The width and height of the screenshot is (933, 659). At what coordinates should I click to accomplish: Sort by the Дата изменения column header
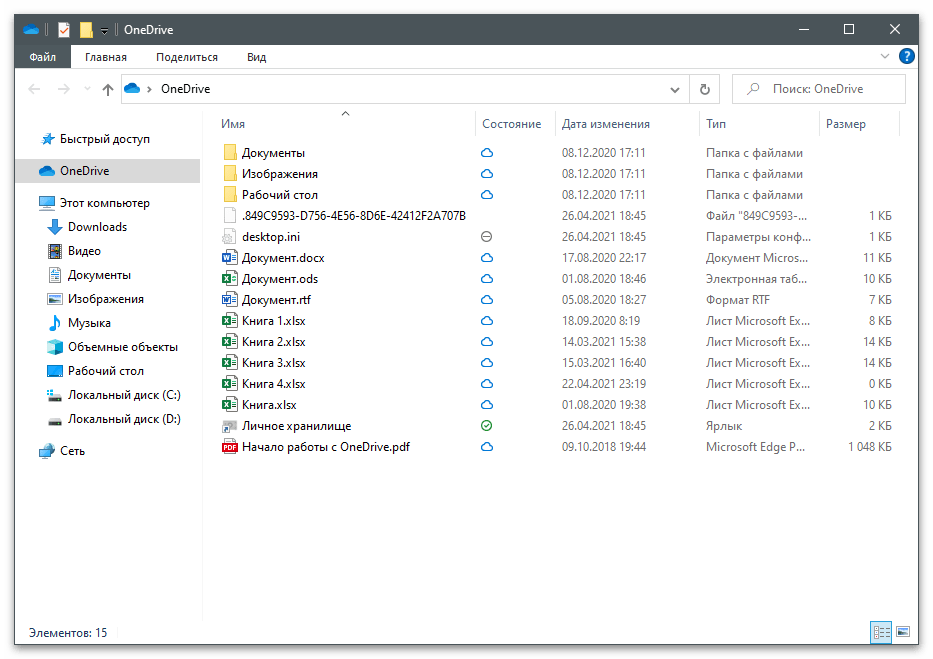[606, 124]
